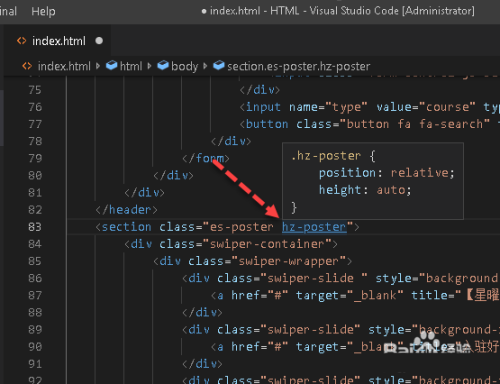Viewport: 500px width, 384px height.
Task: Open the Help menu
Action: [x=43, y=11]
